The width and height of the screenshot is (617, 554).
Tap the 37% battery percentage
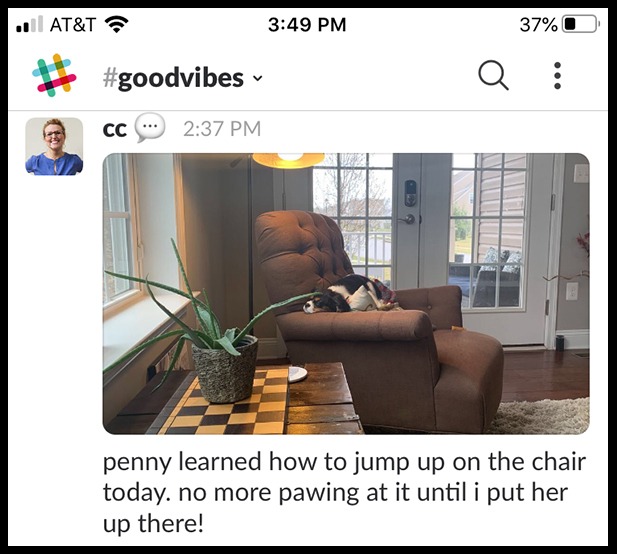[539, 24]
